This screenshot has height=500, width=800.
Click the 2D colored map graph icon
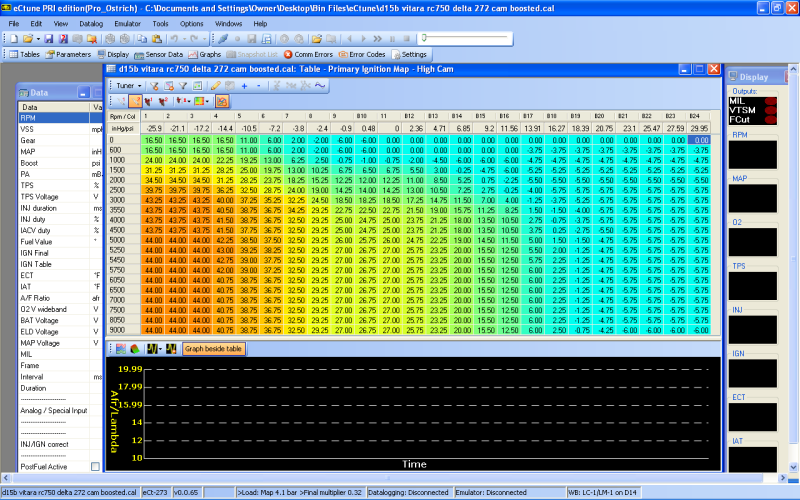tap(121, 349)
